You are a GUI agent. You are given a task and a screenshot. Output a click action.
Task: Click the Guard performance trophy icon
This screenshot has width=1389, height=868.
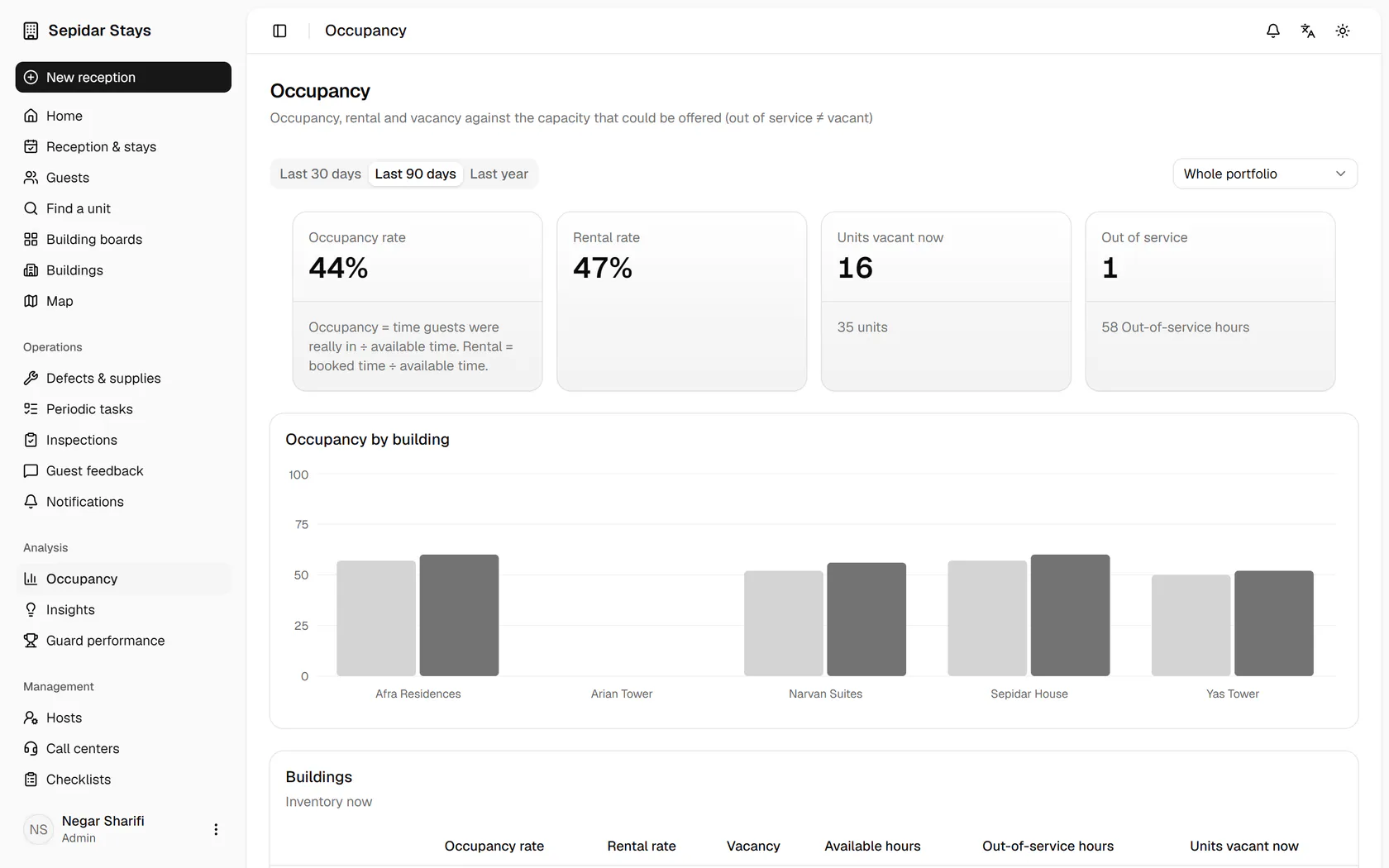pyautogui.click(x=31, y=641)
